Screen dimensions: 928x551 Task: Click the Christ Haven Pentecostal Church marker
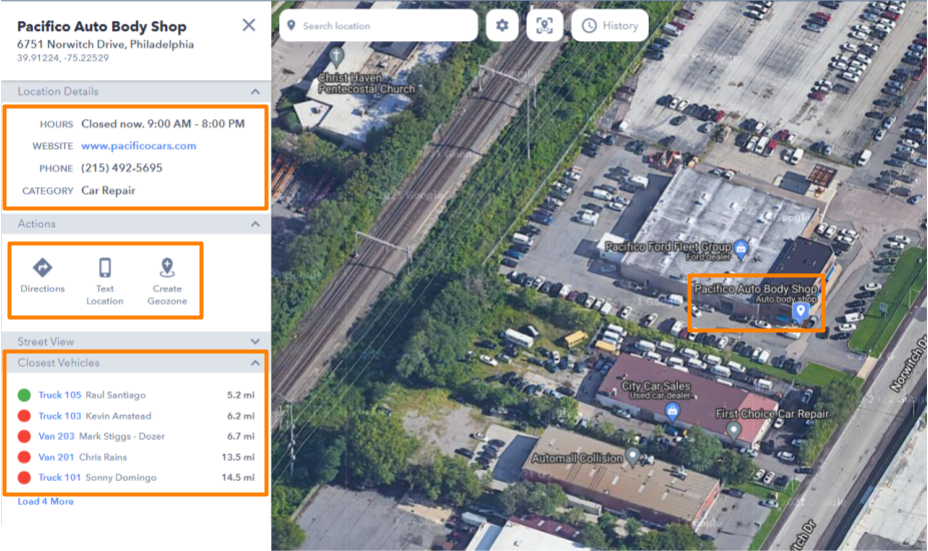click(336, 57)
